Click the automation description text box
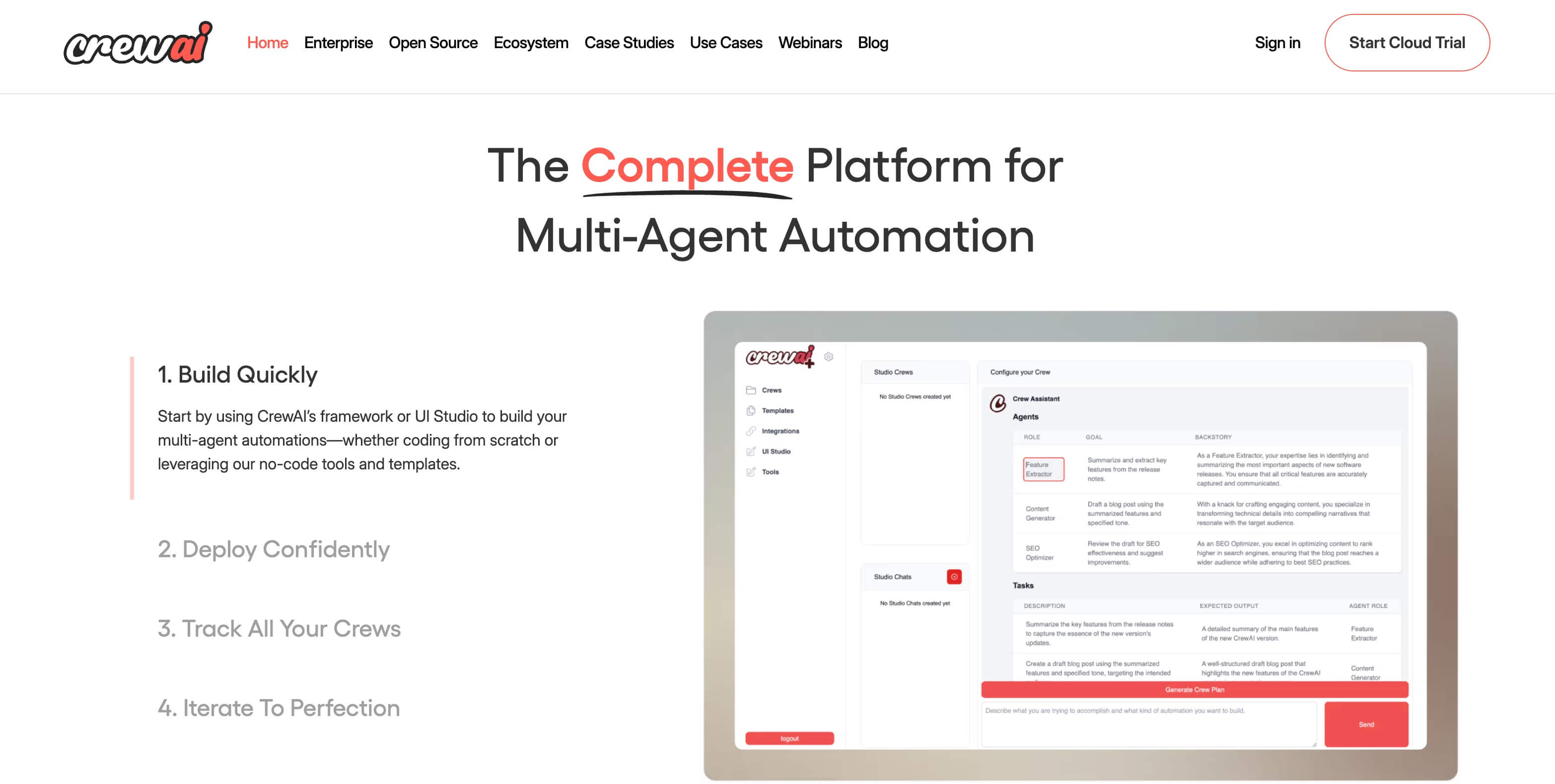Screen dimensions: 1555x784 click(x=1148, y=724)
